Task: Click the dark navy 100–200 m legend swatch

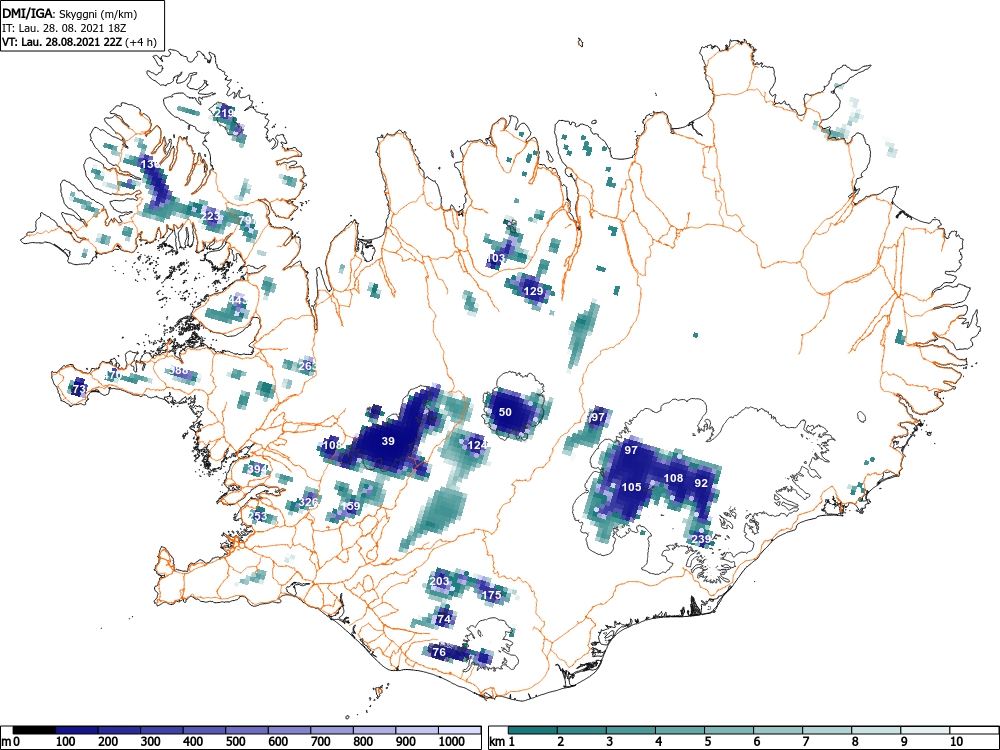Action: coord(77,730)
